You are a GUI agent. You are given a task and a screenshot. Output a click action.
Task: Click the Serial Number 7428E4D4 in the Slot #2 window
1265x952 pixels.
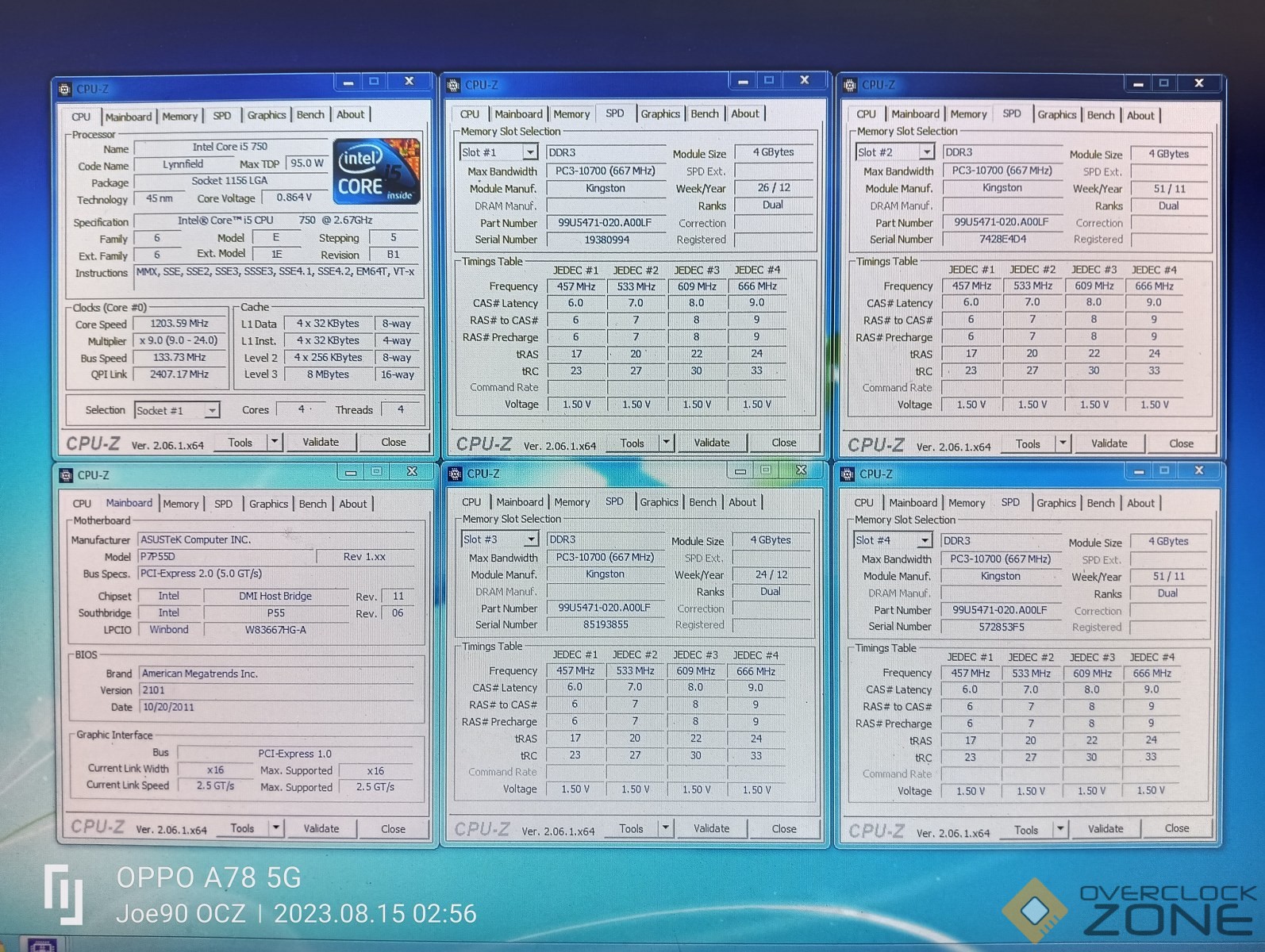(1002, 239)
